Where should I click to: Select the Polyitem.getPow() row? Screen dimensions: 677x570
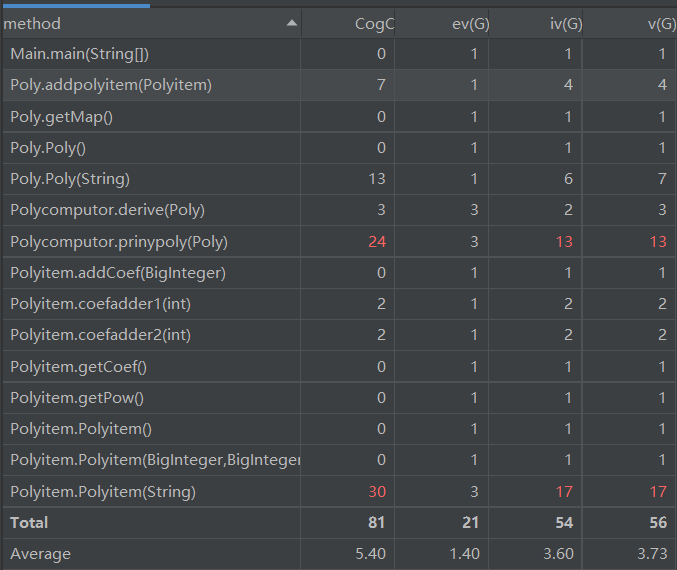pos(77,398)
